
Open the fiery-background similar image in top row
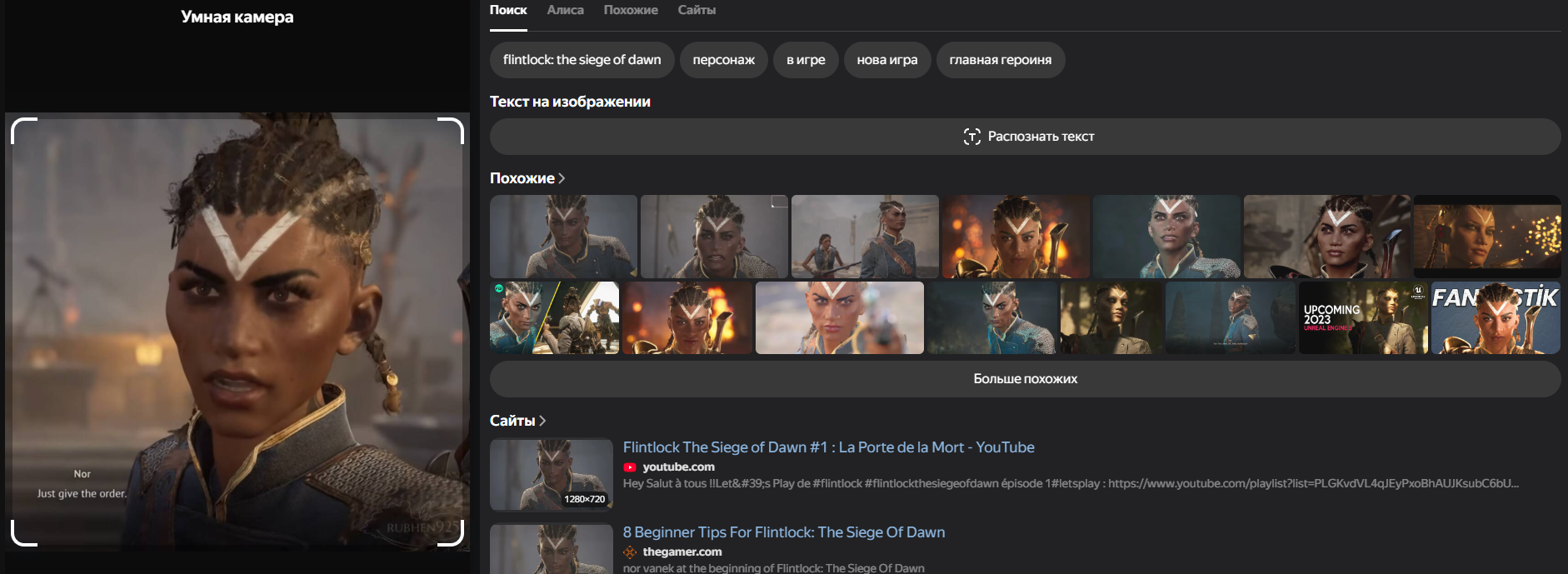click(1016, 237)
